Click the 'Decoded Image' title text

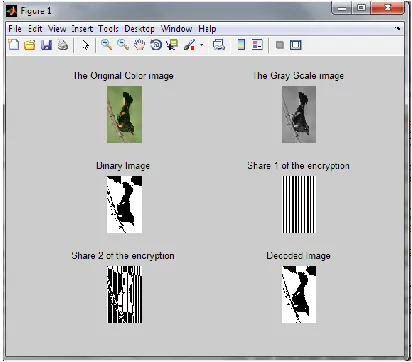click(x=298, y=256)
